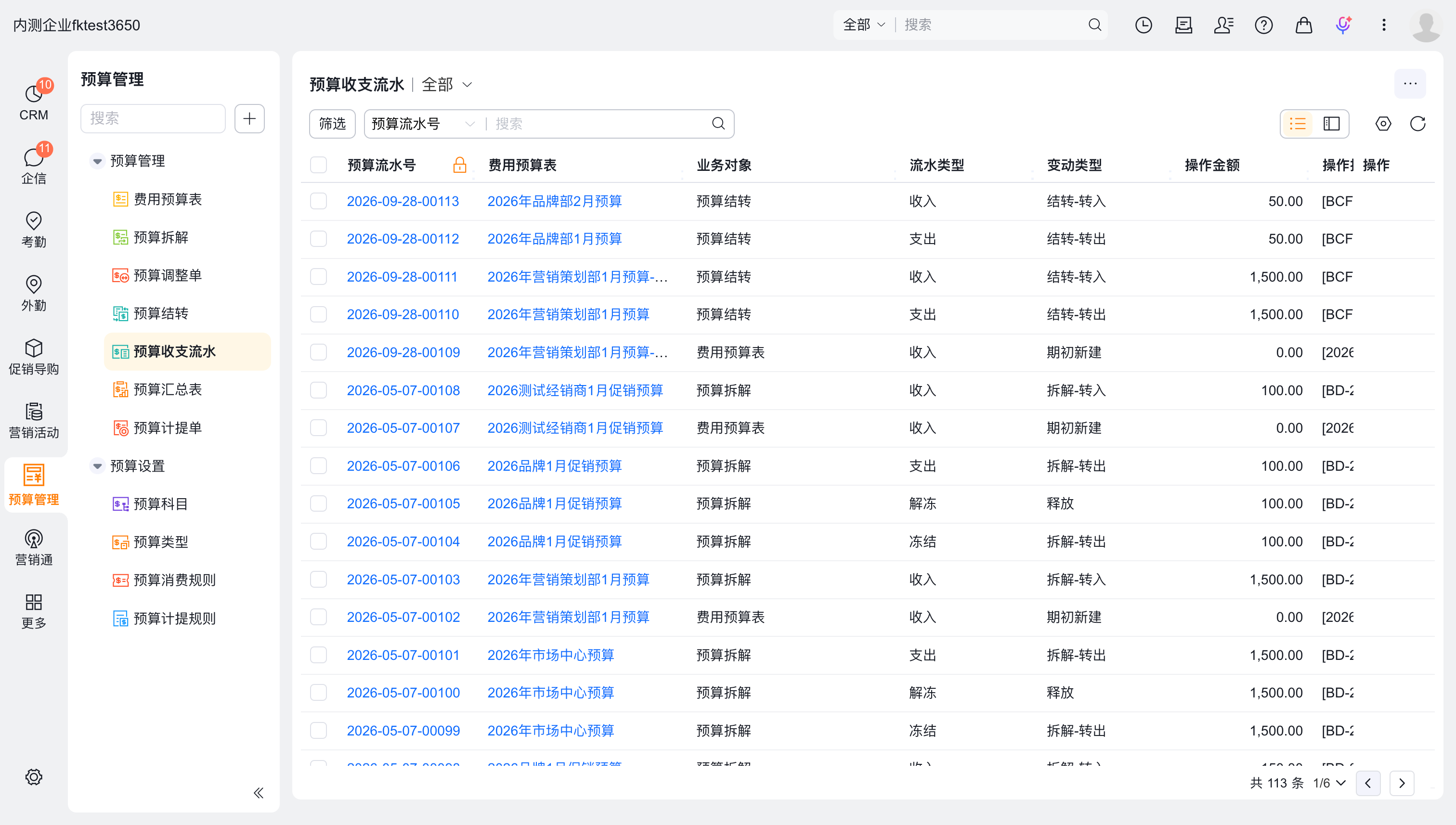
Task: Toggle the select-all header checkbox
Action: 319,165
